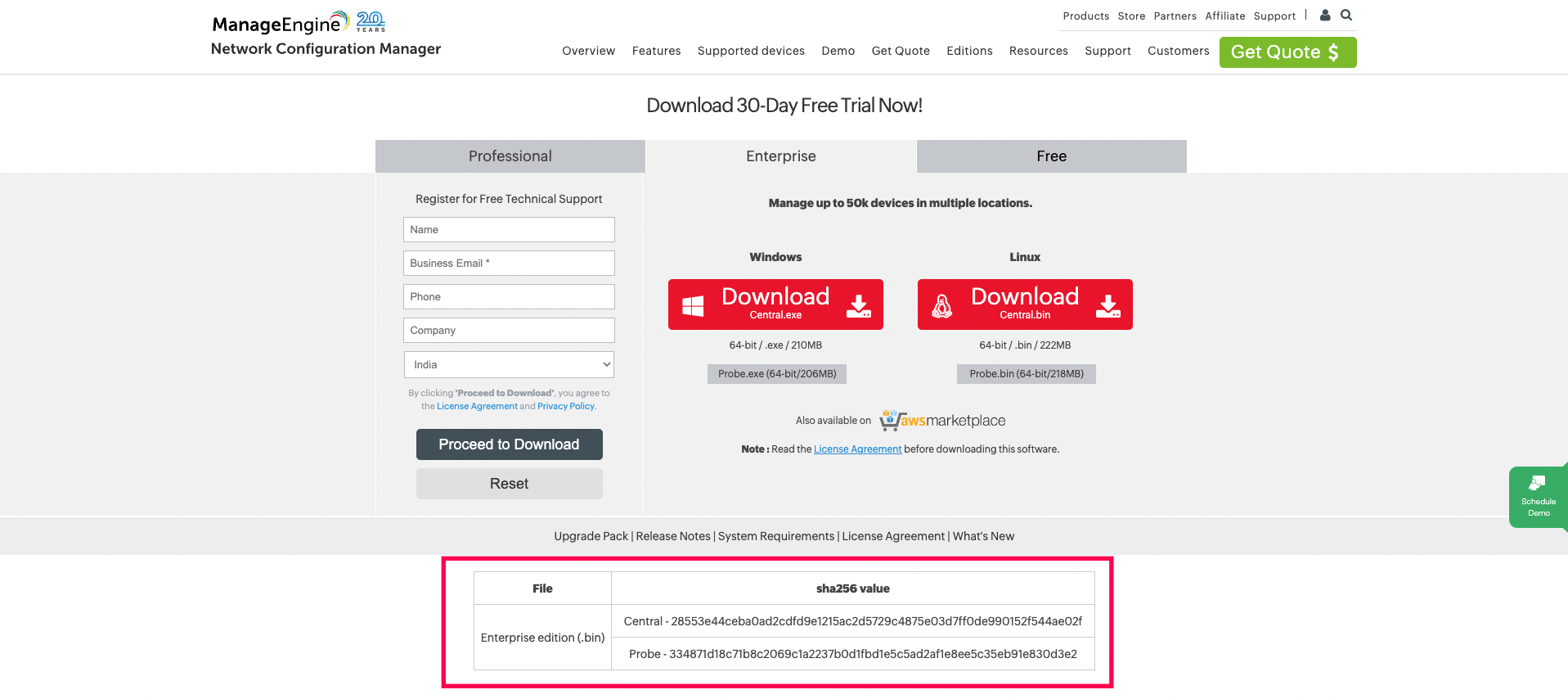Download Probe.bin (64-bit/218MB)
This screenshot has width=1568, height=699.
coord(1027,374)
